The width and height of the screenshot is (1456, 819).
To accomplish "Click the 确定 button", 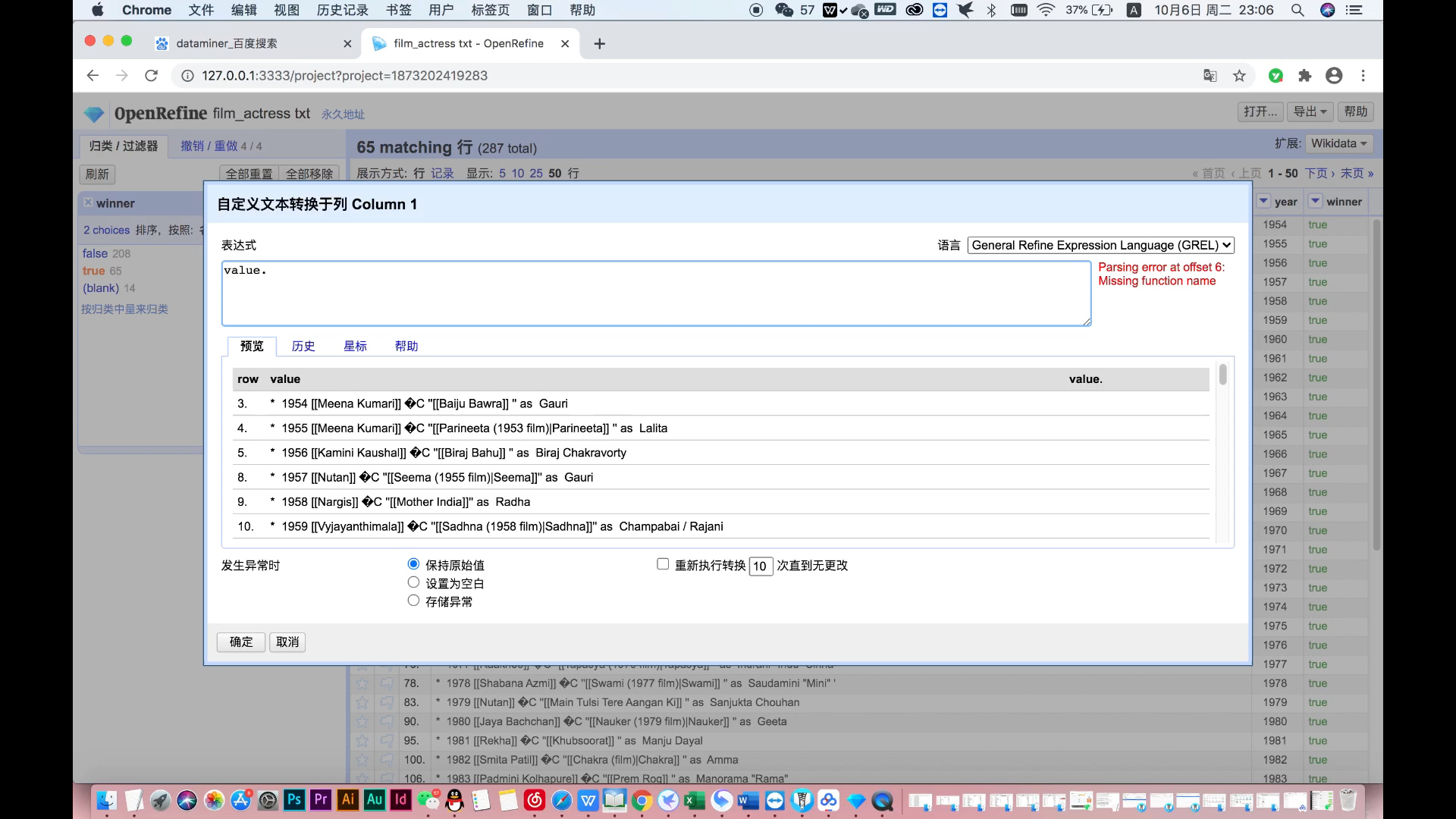I will pyautogui.click(x=241, y=642).
